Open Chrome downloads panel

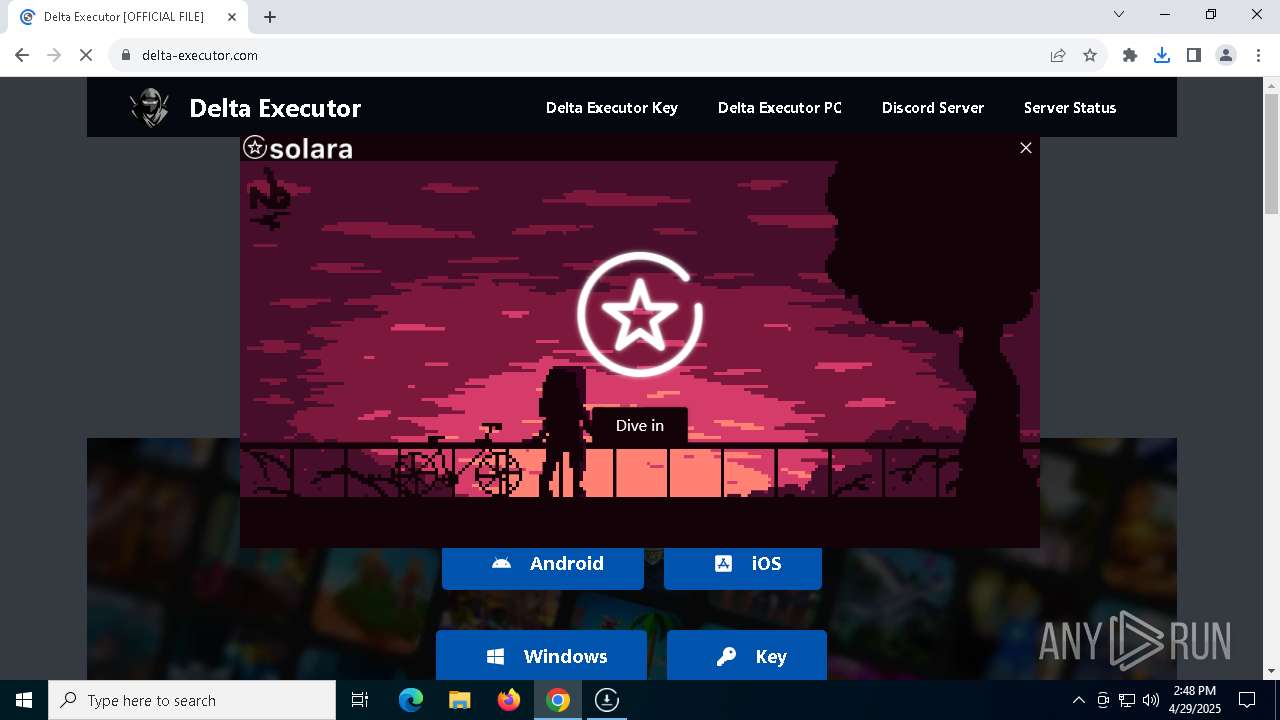coord(1162,55)
